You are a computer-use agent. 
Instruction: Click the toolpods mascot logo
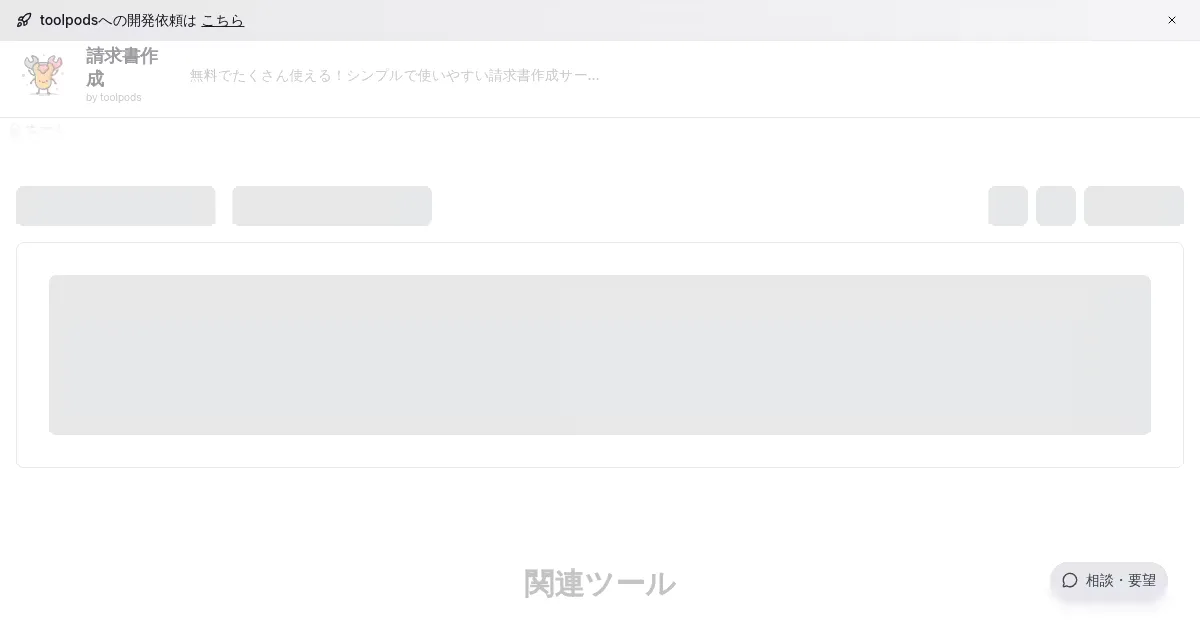tap(43, 75)
